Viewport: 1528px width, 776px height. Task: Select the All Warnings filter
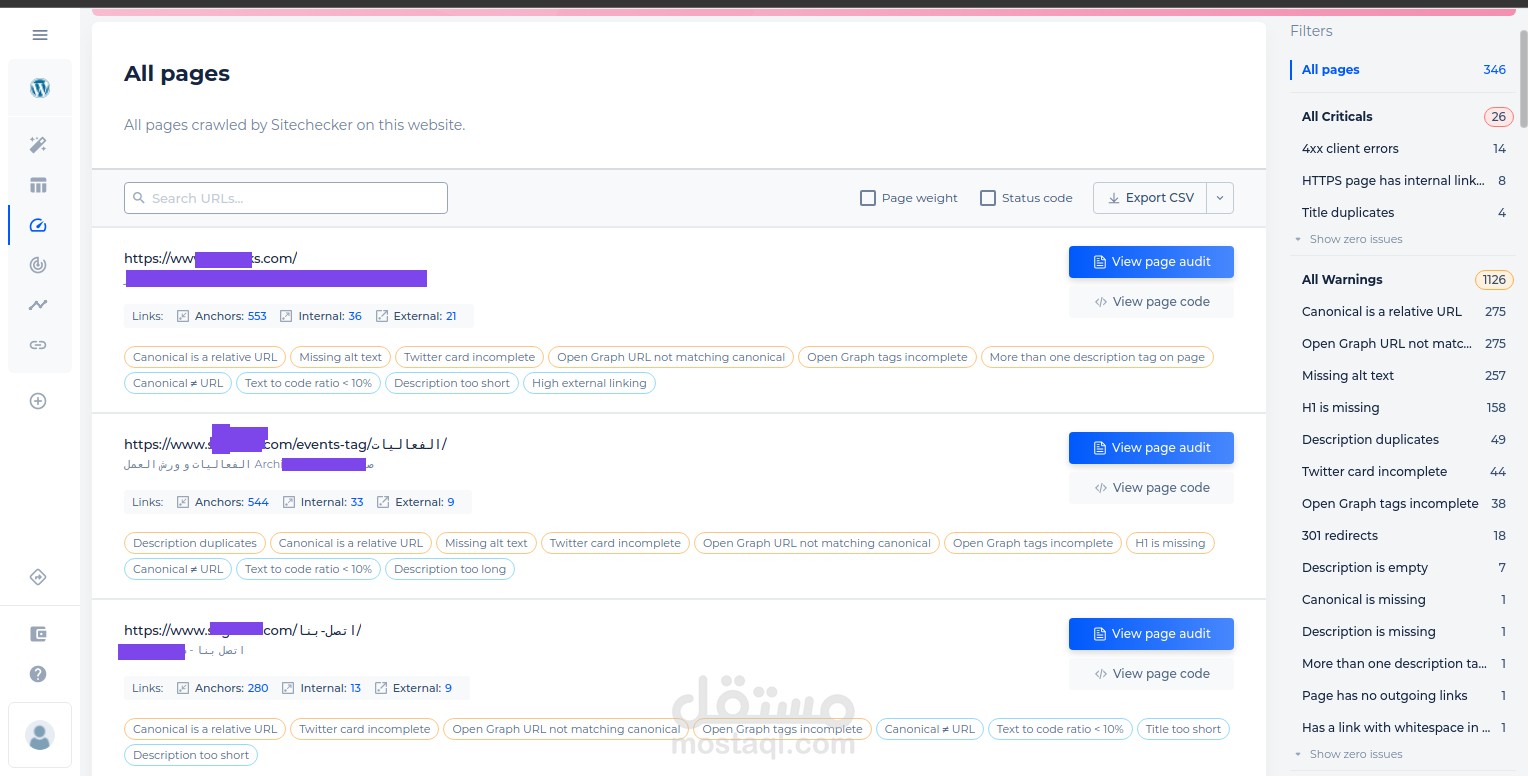1342,279
